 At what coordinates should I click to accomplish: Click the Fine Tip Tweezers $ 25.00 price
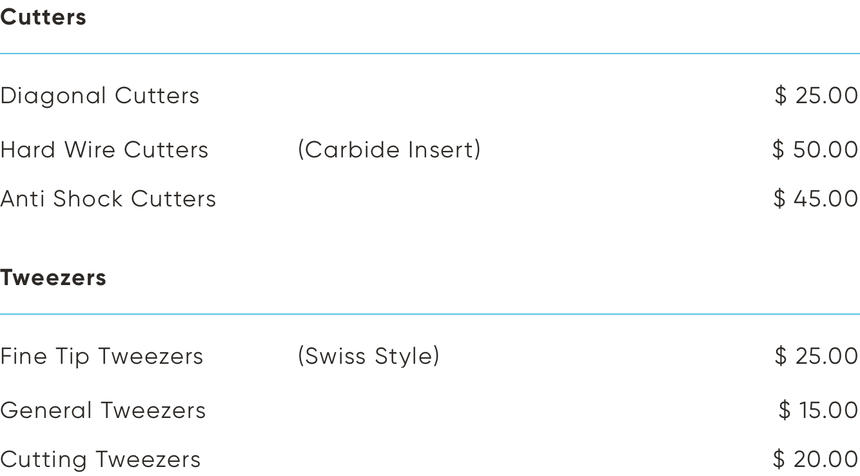[x=816, y=356]
